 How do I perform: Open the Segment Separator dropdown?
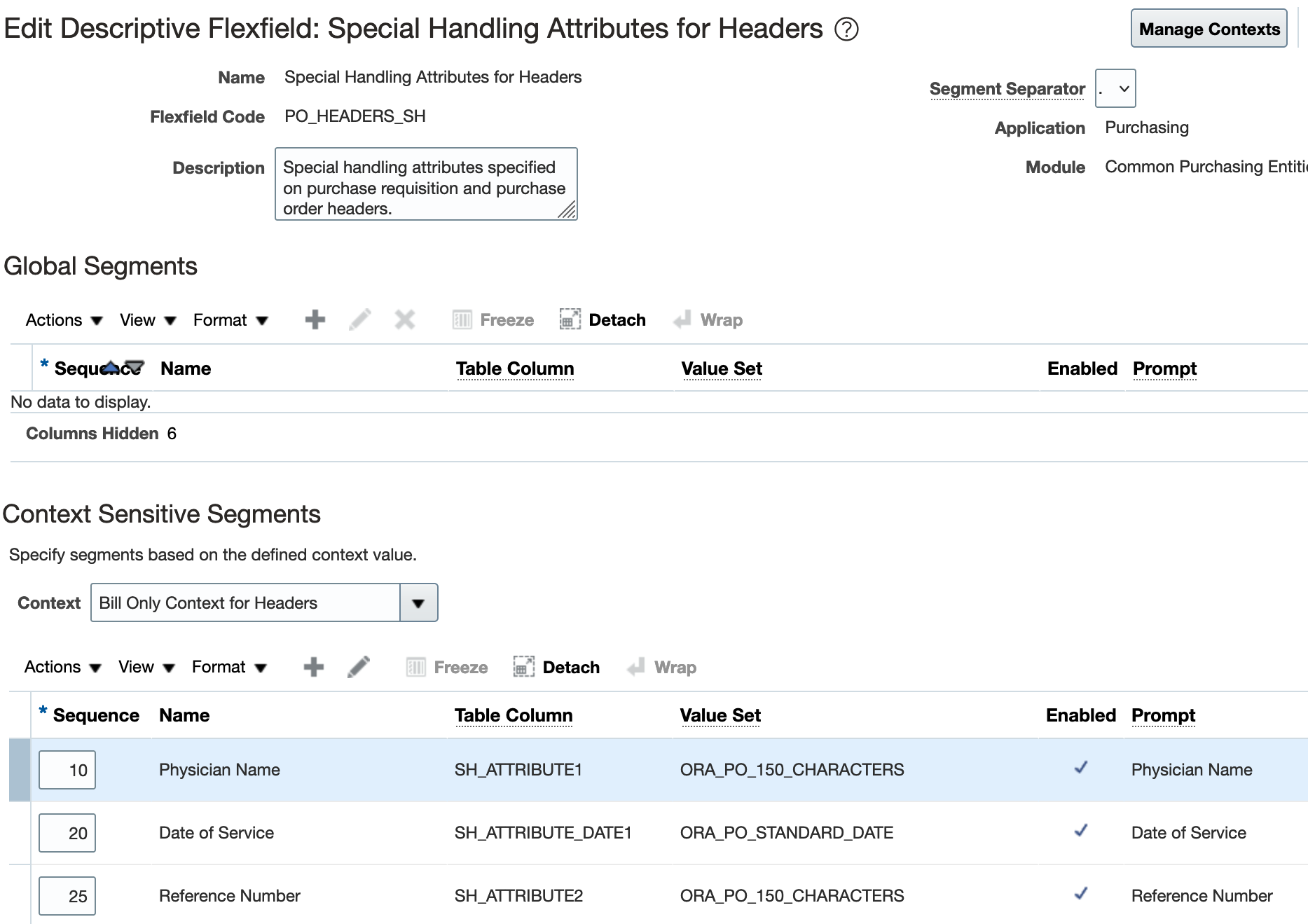pos(1115,89)
